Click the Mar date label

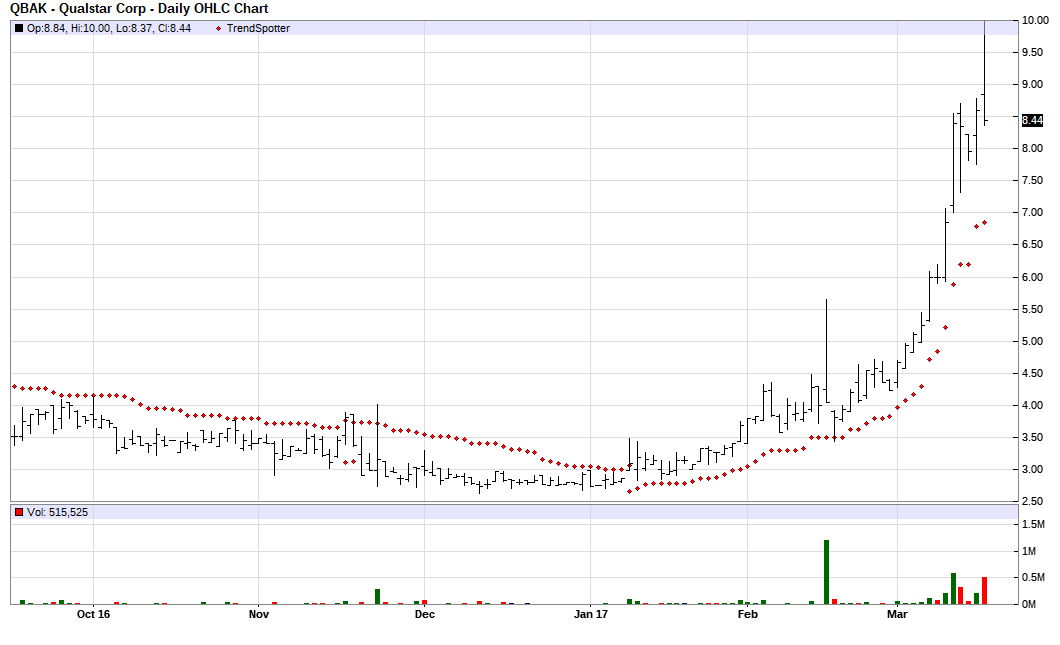(x=897, y=615)
